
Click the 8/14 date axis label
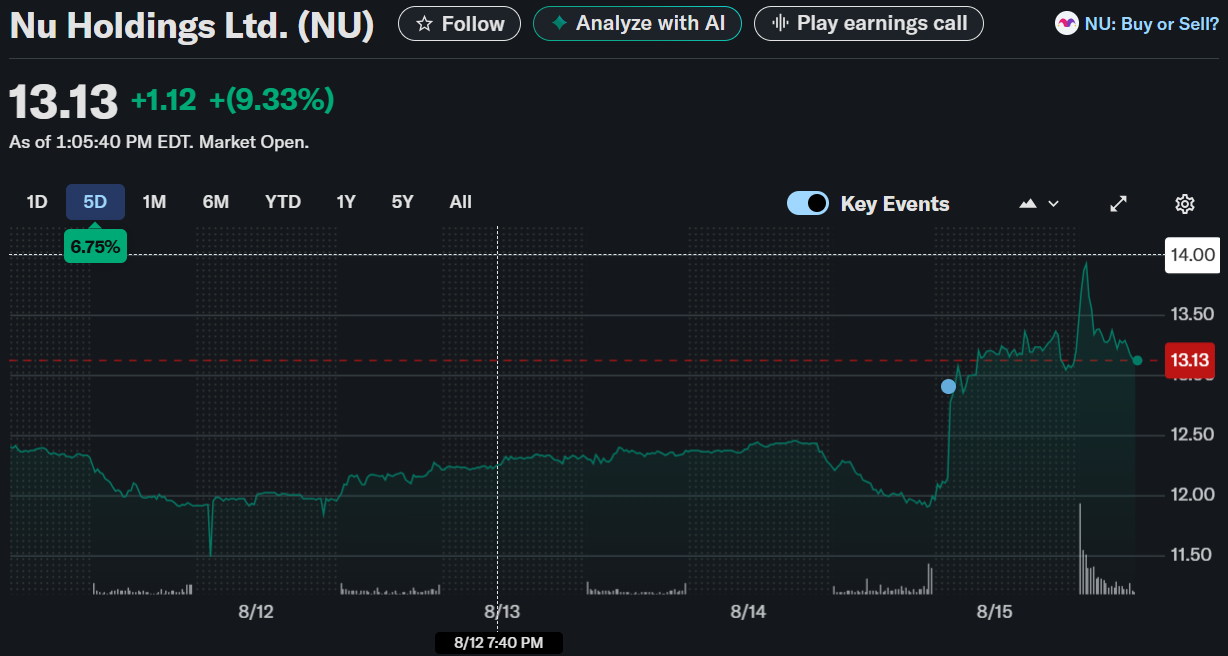coord(748,611)
